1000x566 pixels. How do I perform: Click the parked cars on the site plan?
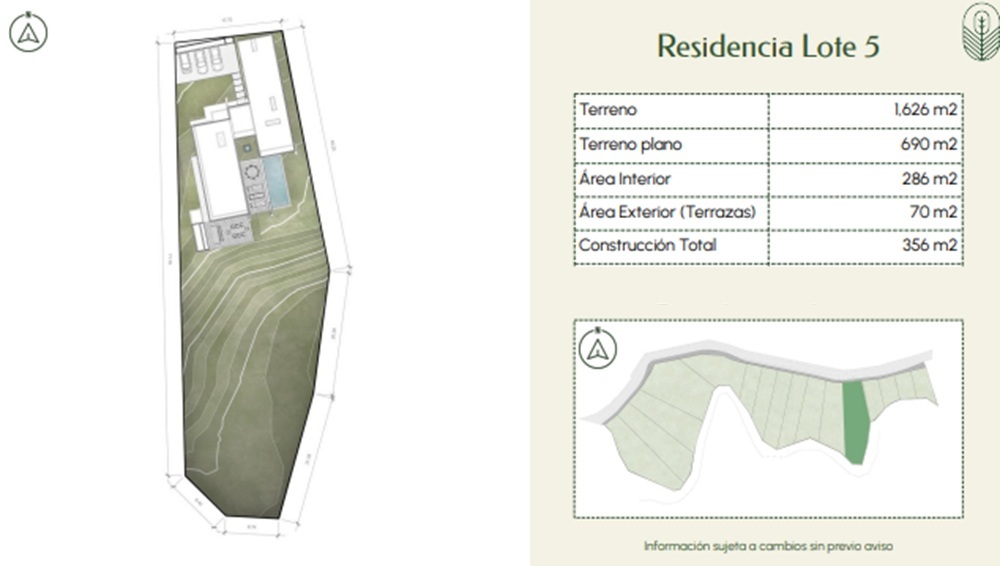coord(197,64)
